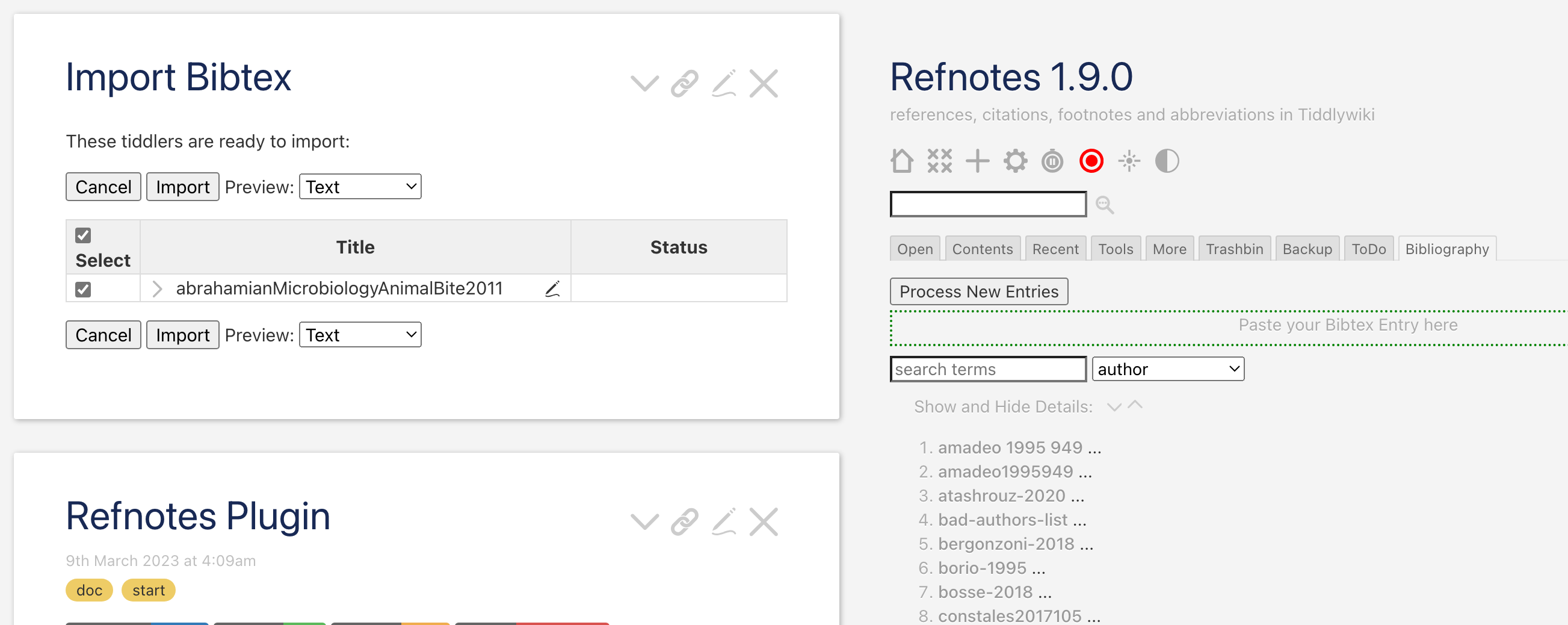
Task: Switch to the Tools tab
Action: point(1116,249)
